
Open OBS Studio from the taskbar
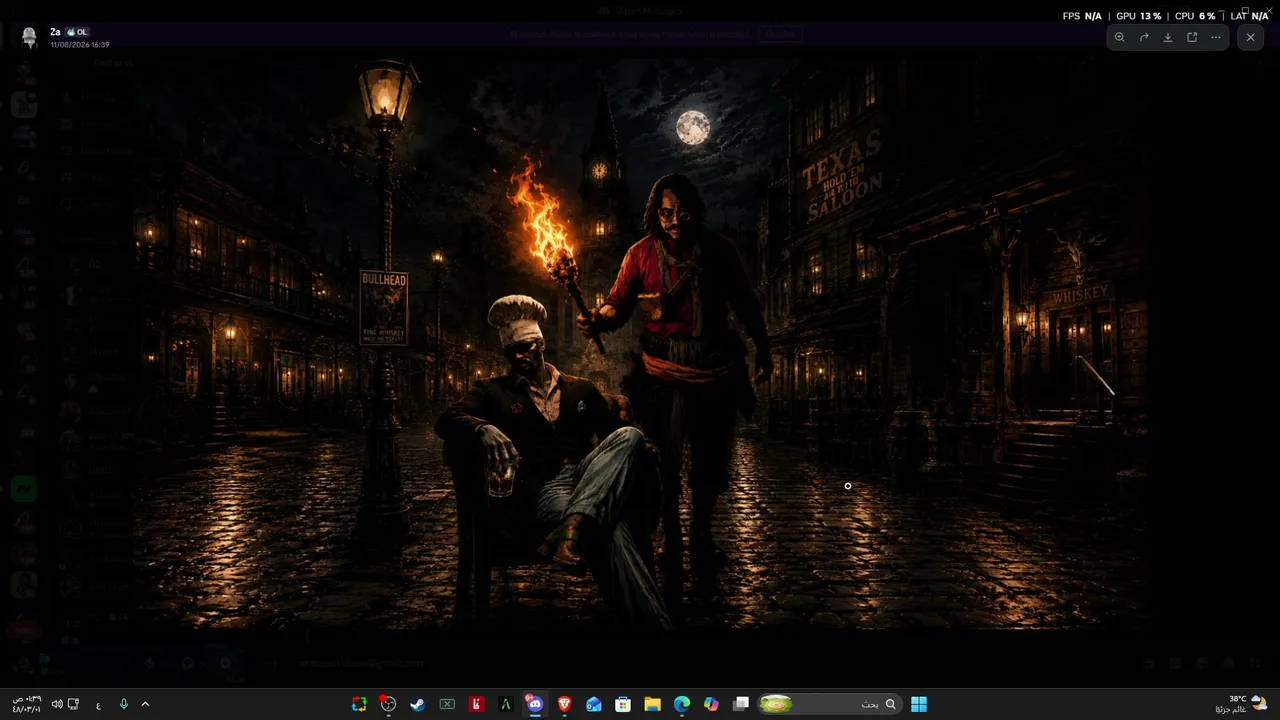click(x=388, y=704)
